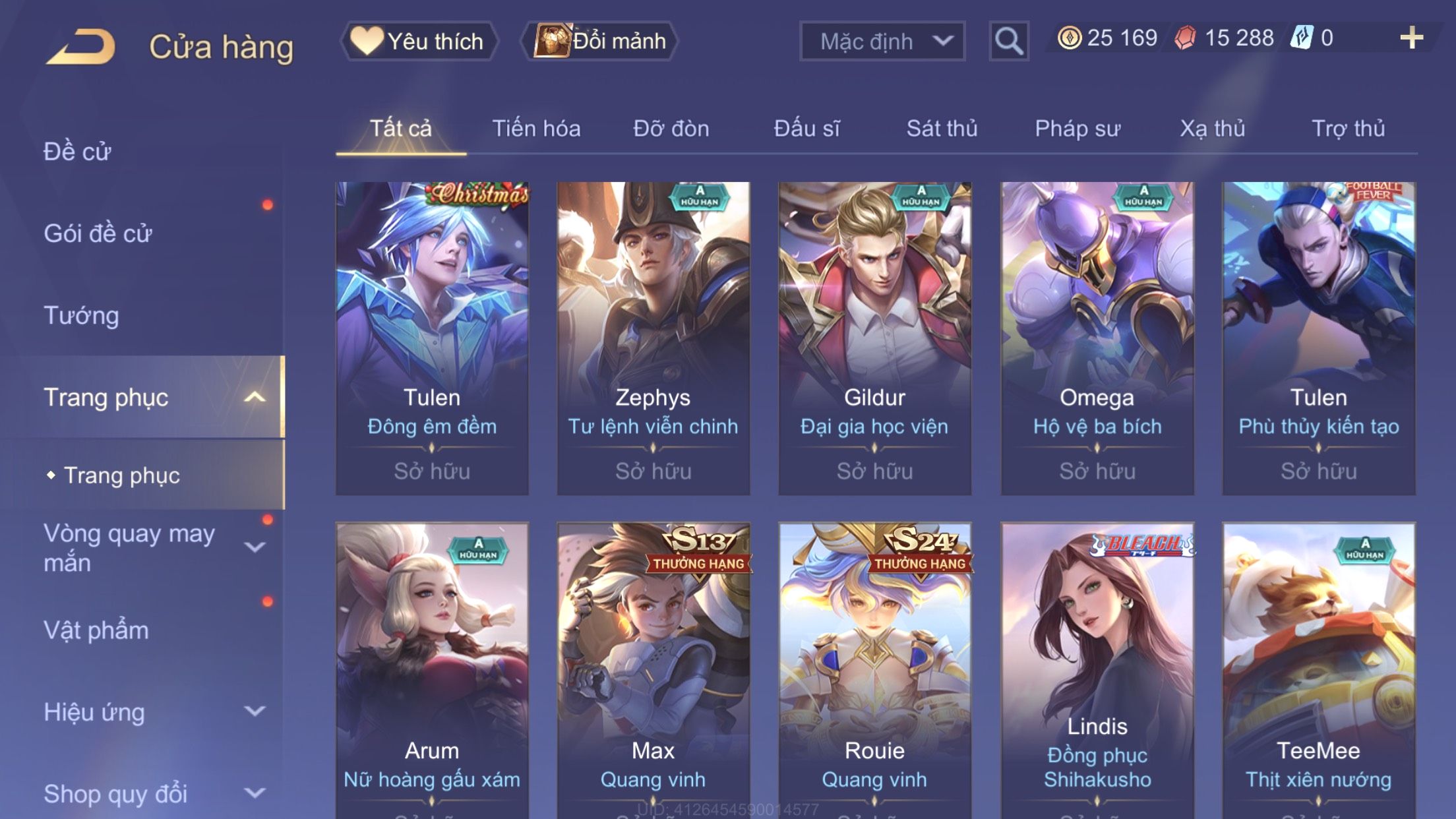
Task: Switch to the Sát thủ tab
Action: tap(942, 128)
